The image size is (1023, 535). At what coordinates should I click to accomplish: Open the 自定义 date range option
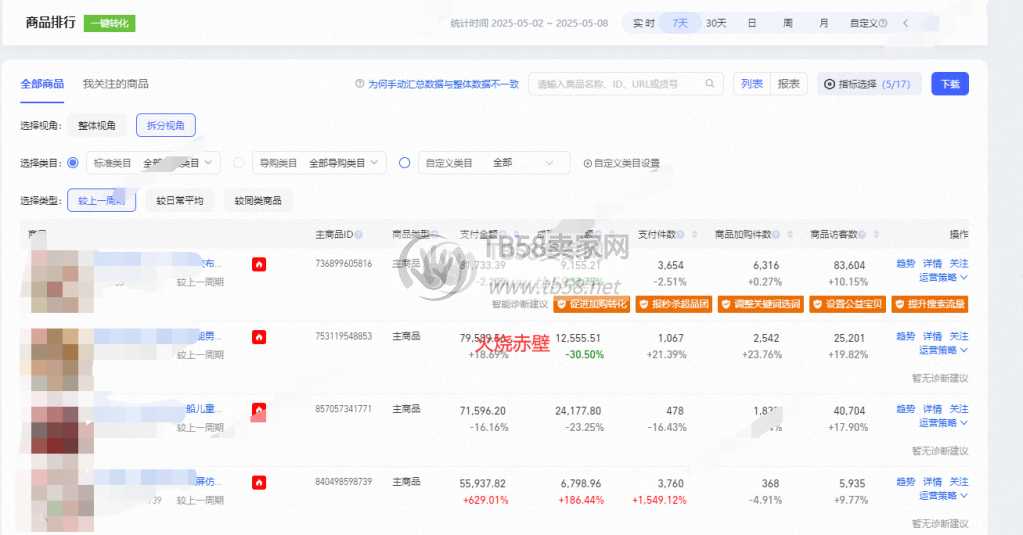pyautogui.click(x=868, y=23)
